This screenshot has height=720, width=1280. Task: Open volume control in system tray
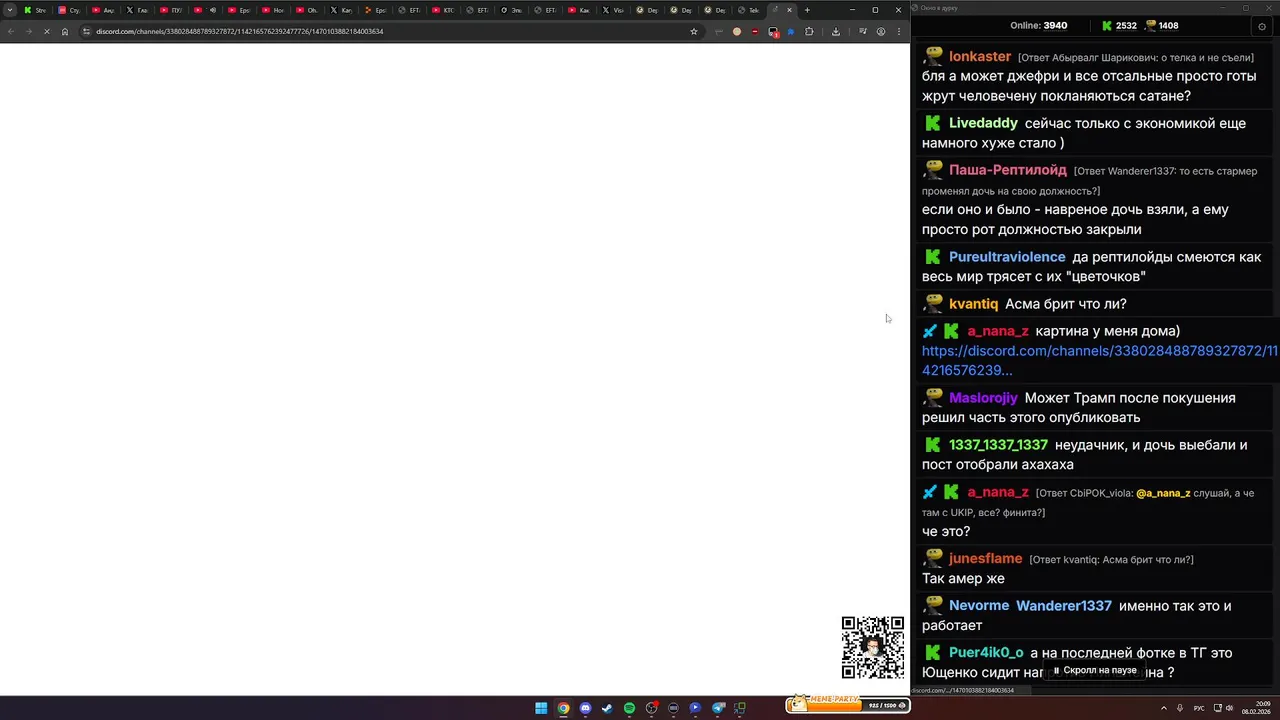(1229, 708)
